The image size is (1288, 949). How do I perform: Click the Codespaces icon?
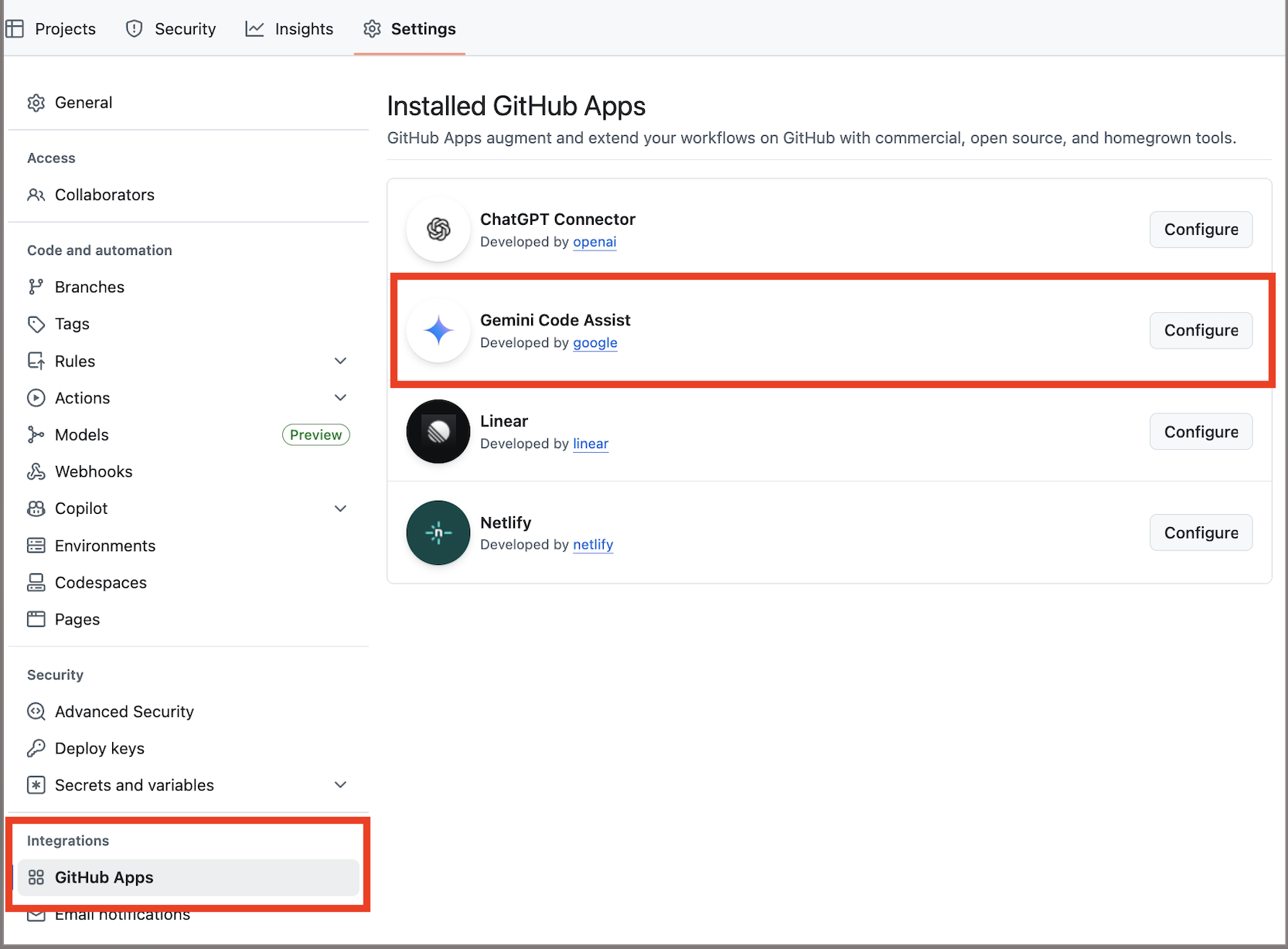(36, 583)
